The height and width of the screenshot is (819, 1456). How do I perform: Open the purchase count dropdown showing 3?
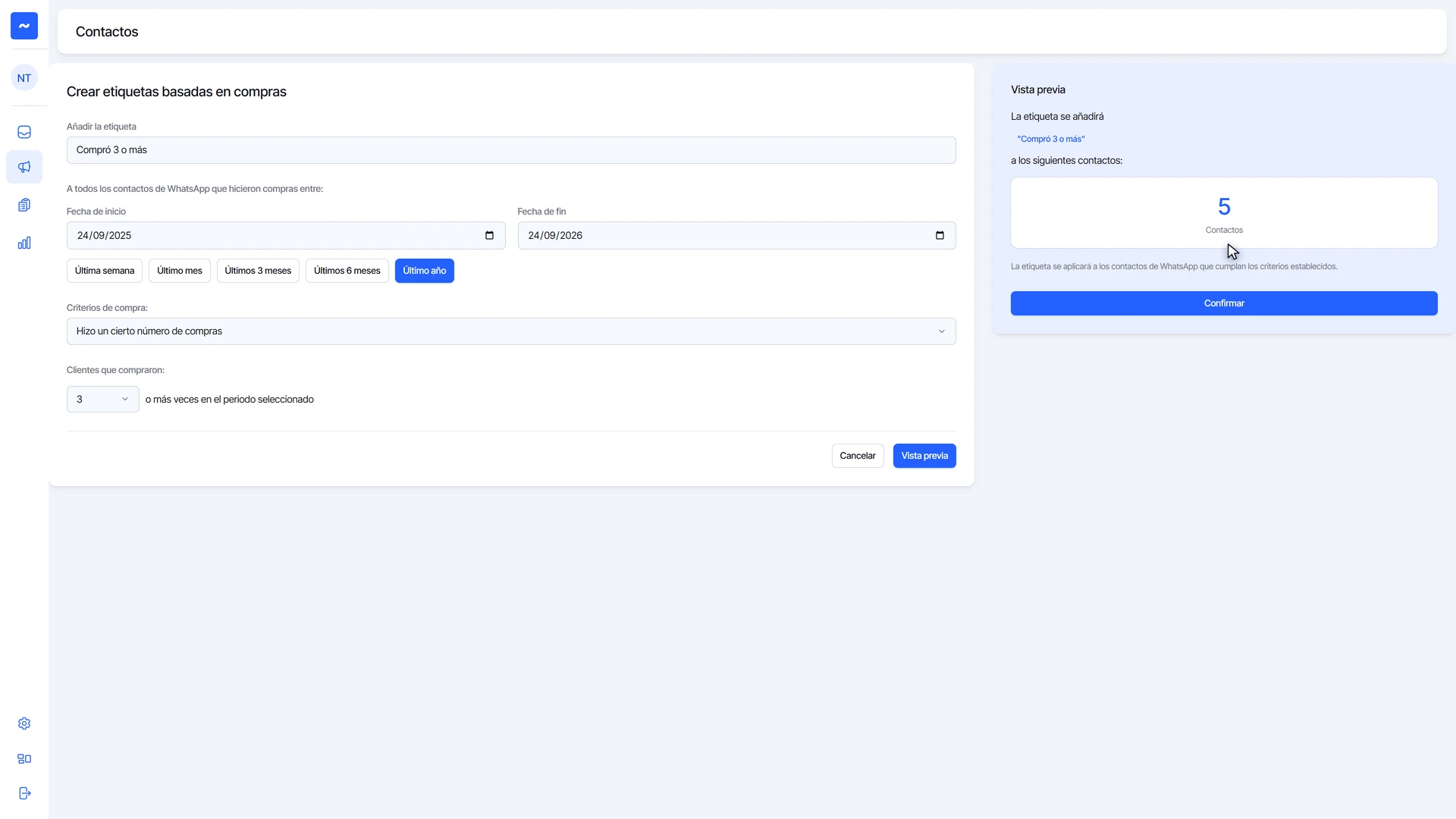pos(103,400)
